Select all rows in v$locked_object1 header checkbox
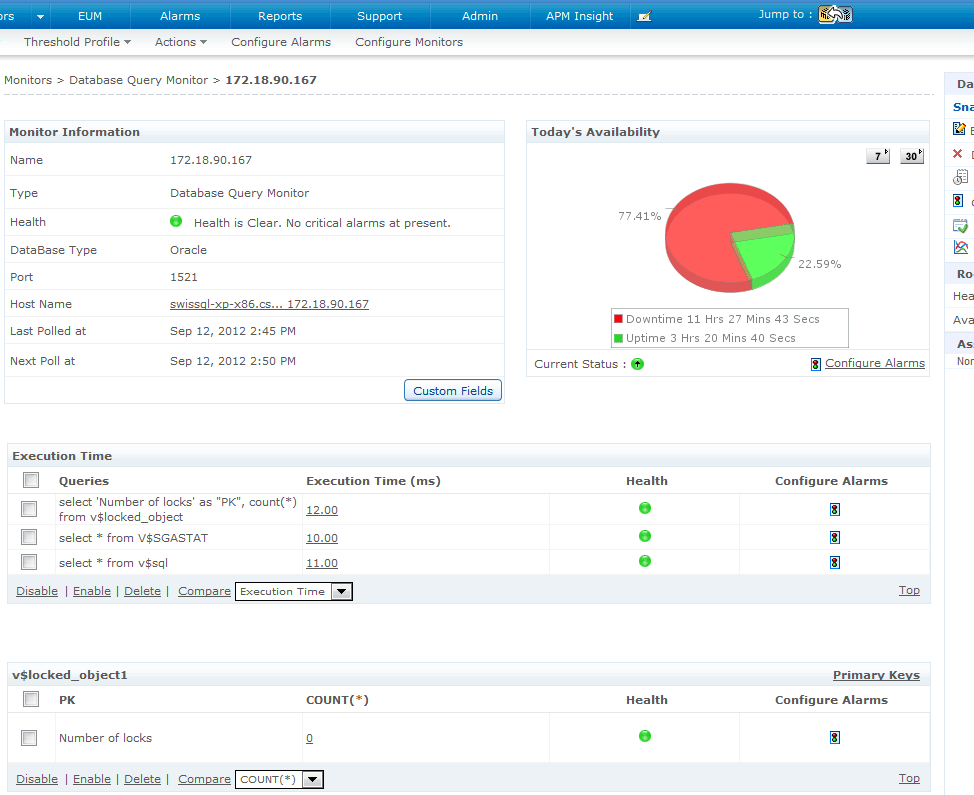 pyautogui.click(x=31, y=699)
